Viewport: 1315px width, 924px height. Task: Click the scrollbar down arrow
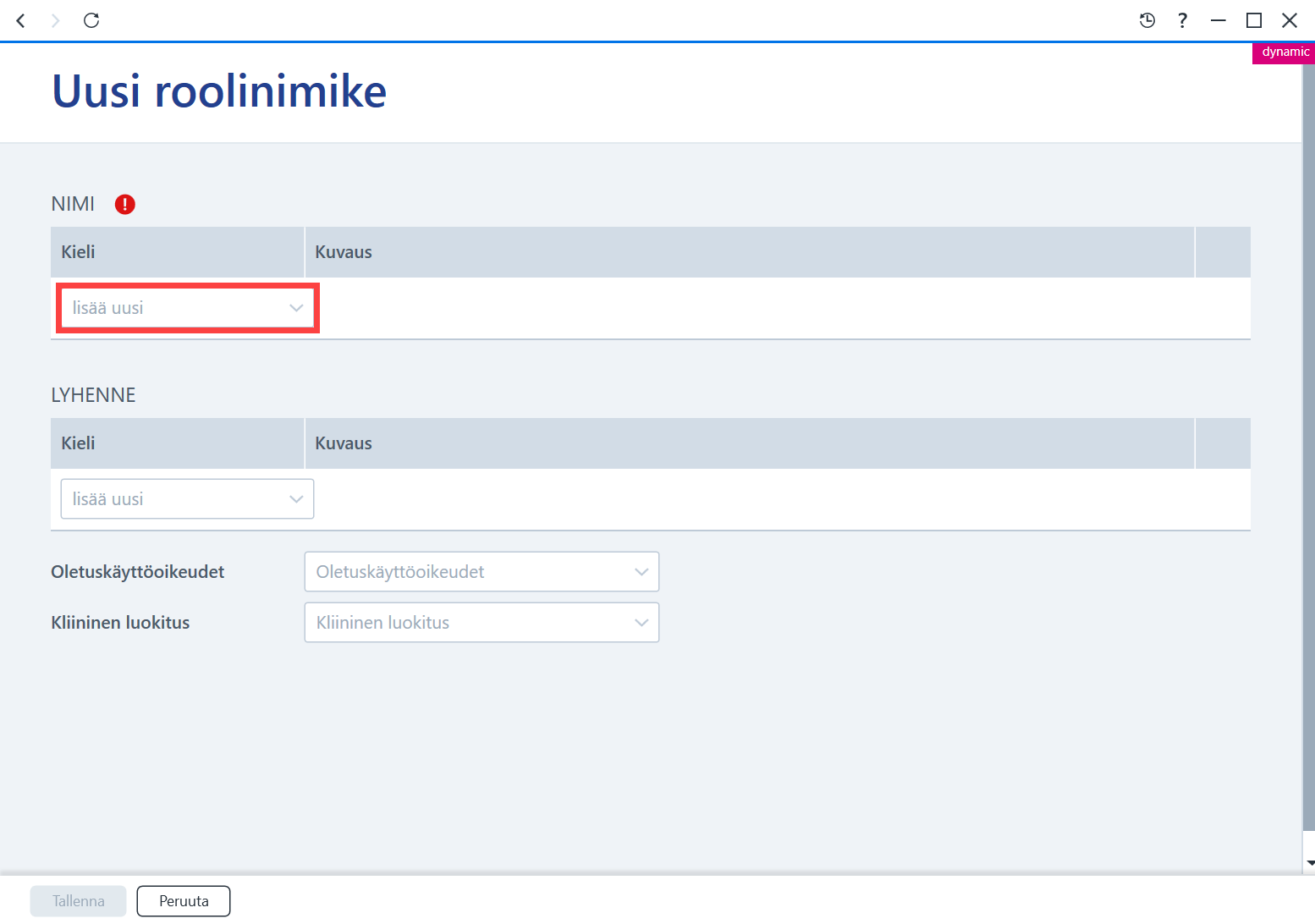point(1310,863)
